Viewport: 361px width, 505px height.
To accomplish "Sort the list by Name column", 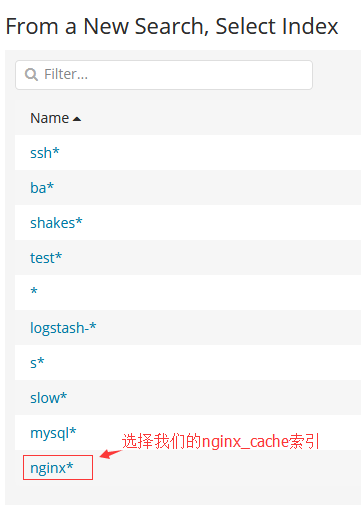I will [50, 118].
